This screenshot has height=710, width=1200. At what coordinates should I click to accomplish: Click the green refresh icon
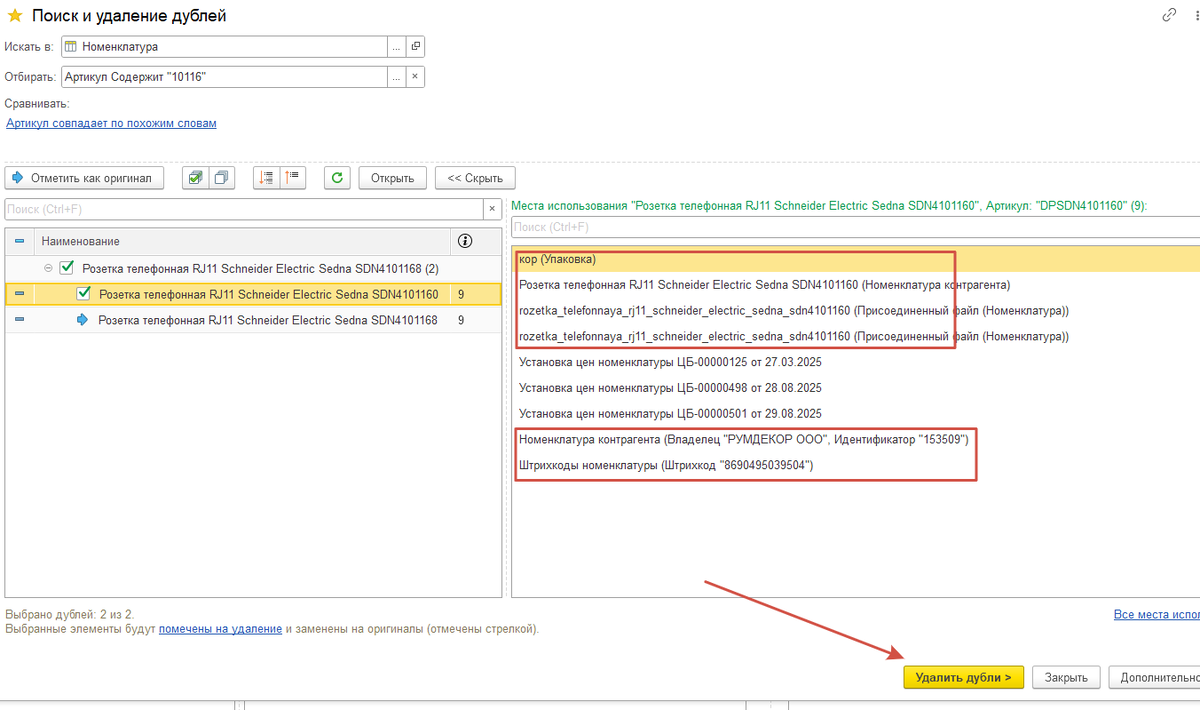click(x=338, y=178)
